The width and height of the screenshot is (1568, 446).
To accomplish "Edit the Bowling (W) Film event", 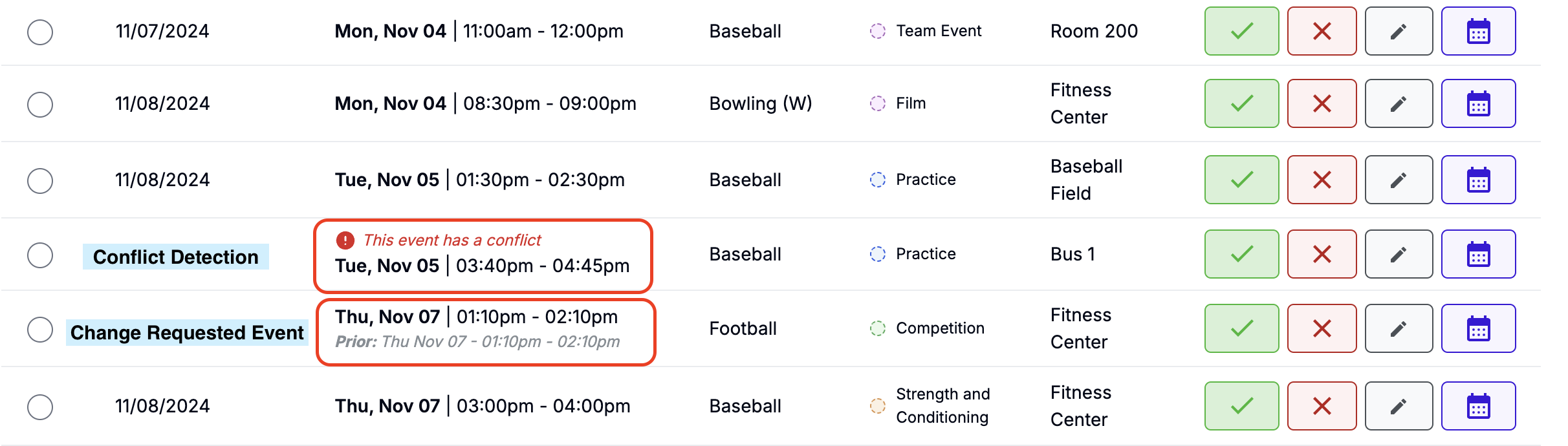I will coord(1399,103).
